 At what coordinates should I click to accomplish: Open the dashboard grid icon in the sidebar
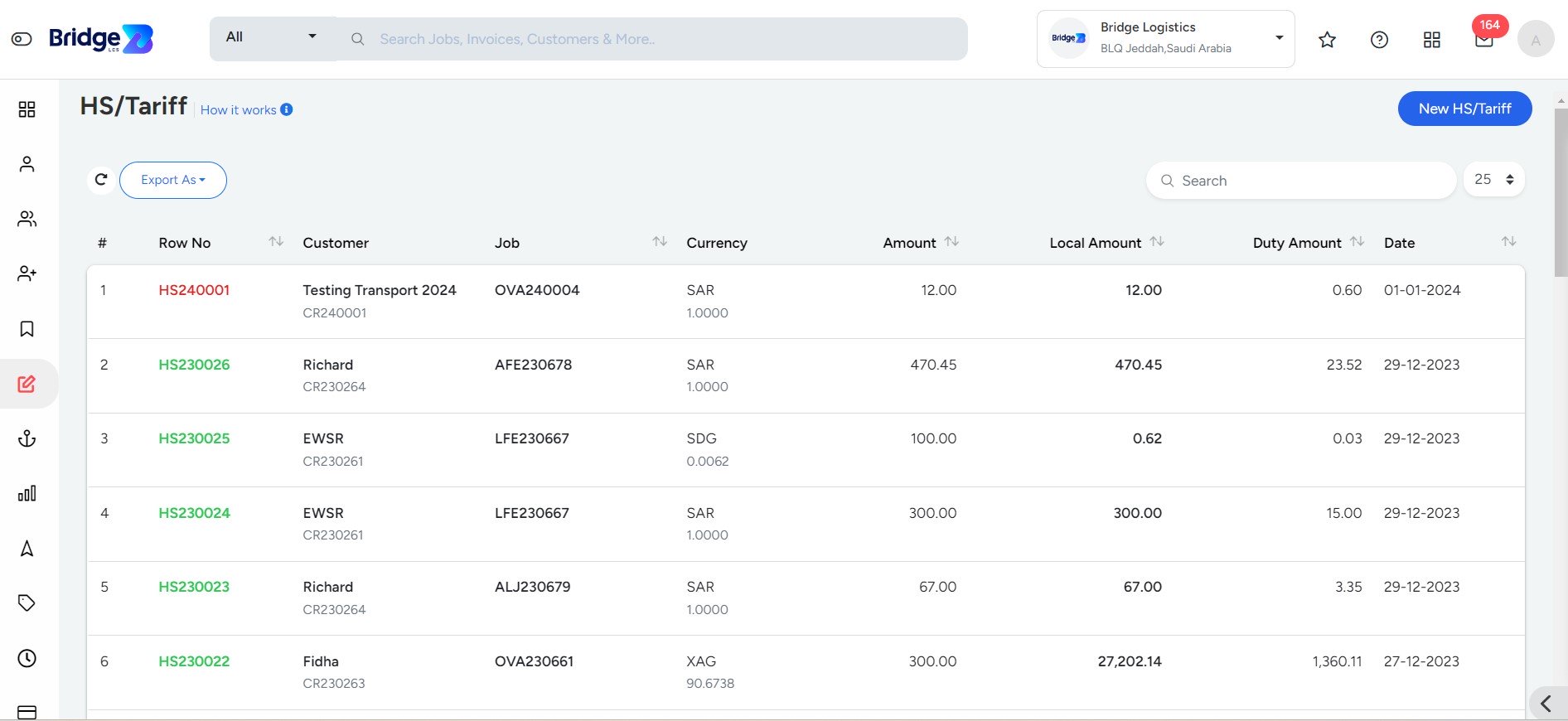coord(27,109)
